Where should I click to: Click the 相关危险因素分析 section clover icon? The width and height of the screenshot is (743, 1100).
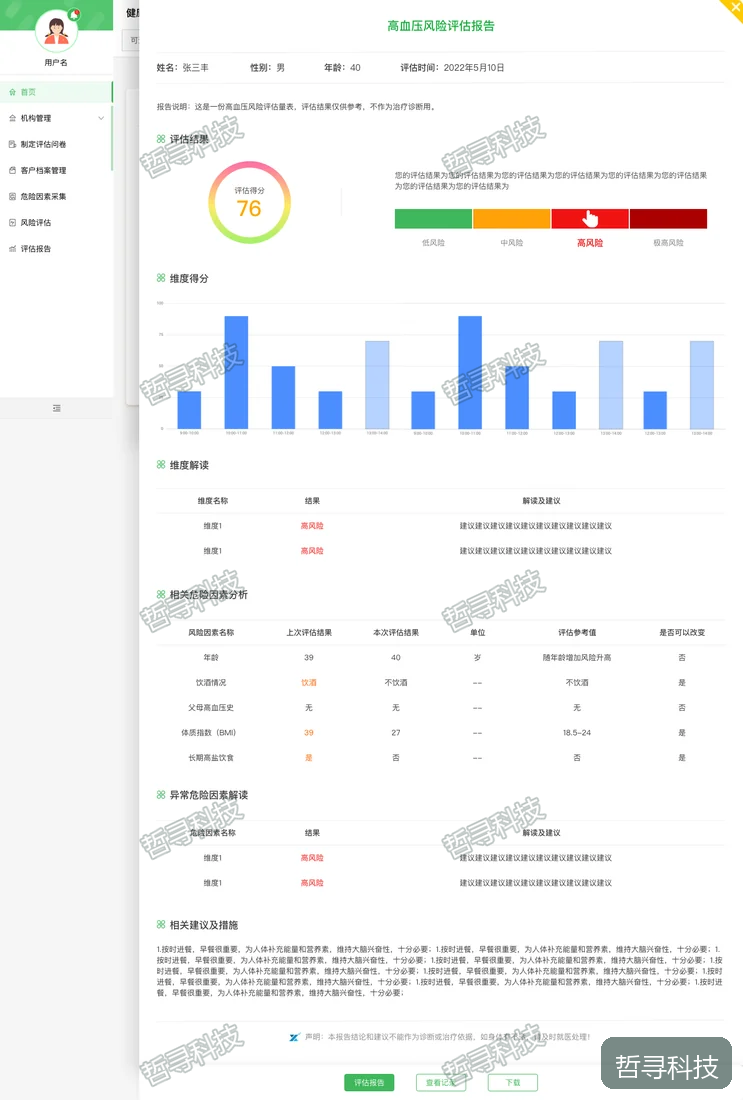pyautogui.click(x=161, y=594)
